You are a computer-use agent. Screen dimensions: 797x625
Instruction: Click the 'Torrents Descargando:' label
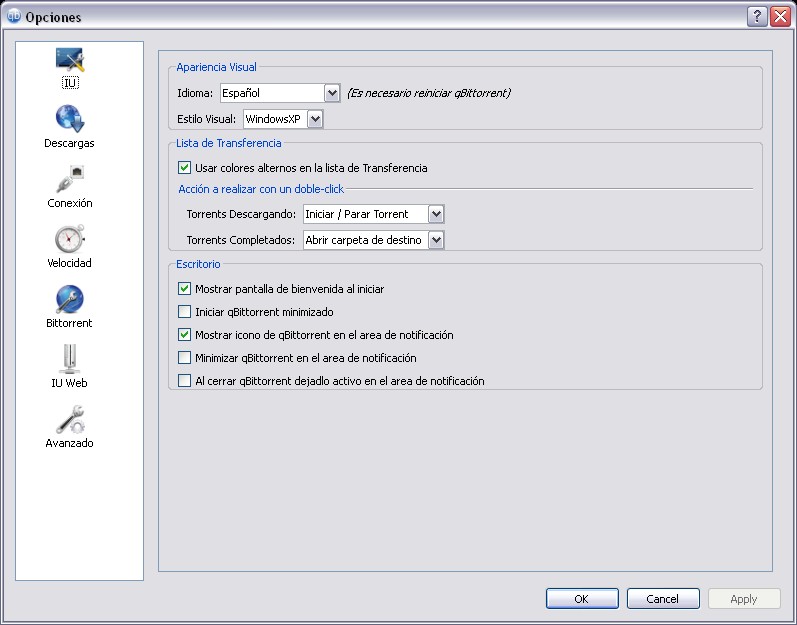click(x=241, y=214)
